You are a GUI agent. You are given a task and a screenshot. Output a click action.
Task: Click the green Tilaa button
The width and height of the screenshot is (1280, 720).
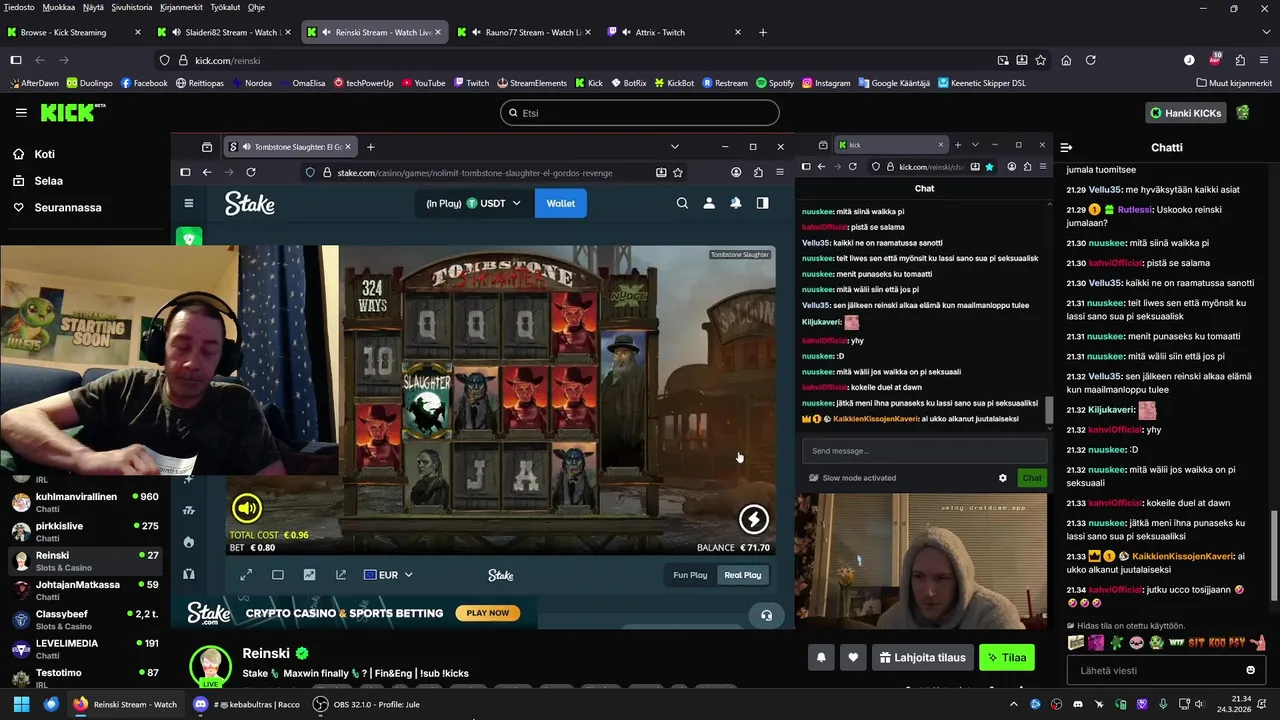[x=1006, y=657]
